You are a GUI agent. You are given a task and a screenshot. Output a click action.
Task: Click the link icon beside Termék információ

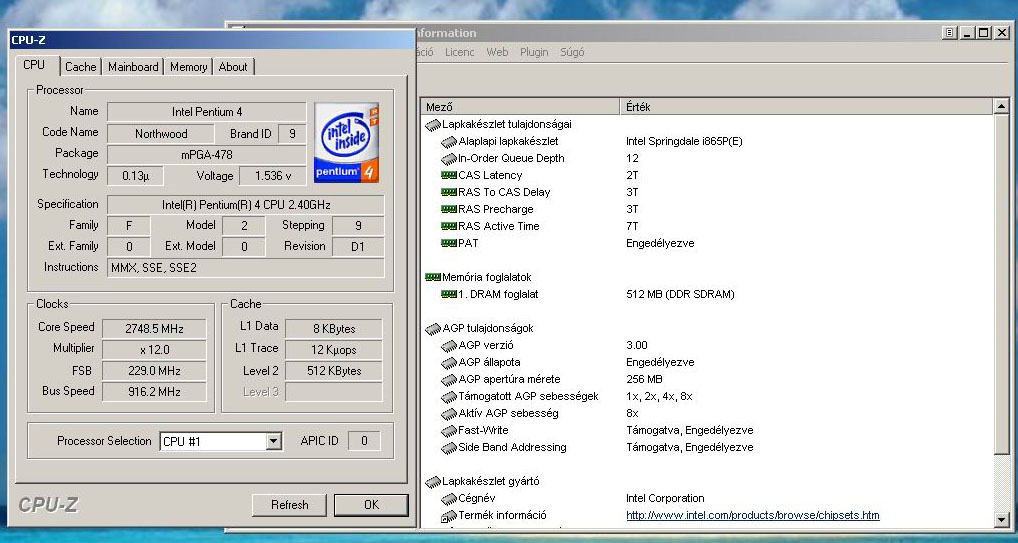click(x=449, y=516)
